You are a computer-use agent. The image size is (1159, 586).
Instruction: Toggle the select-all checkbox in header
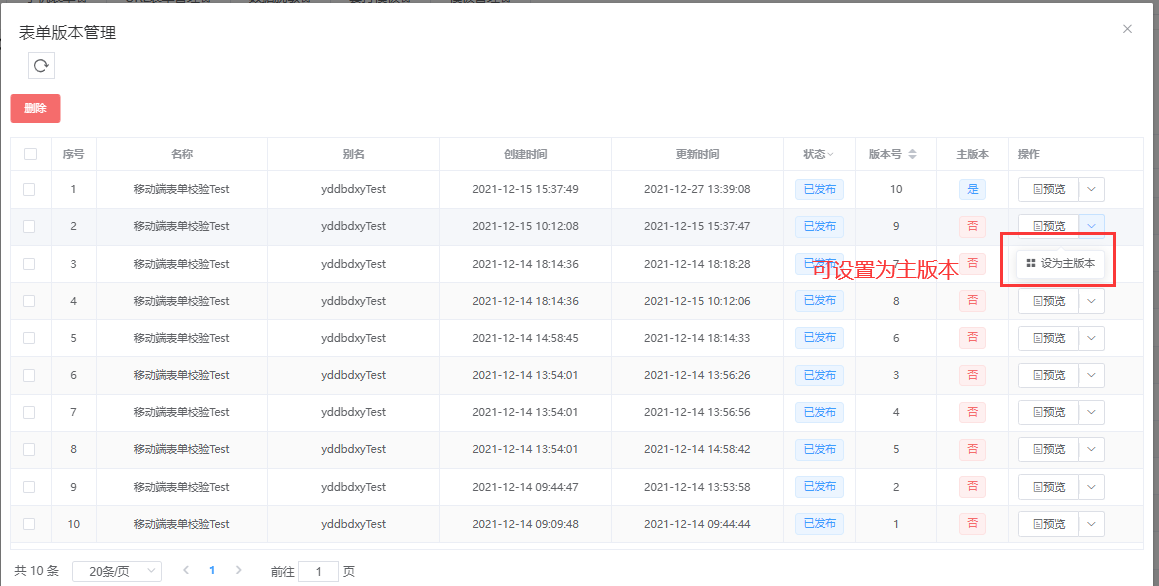click(30, 154)
